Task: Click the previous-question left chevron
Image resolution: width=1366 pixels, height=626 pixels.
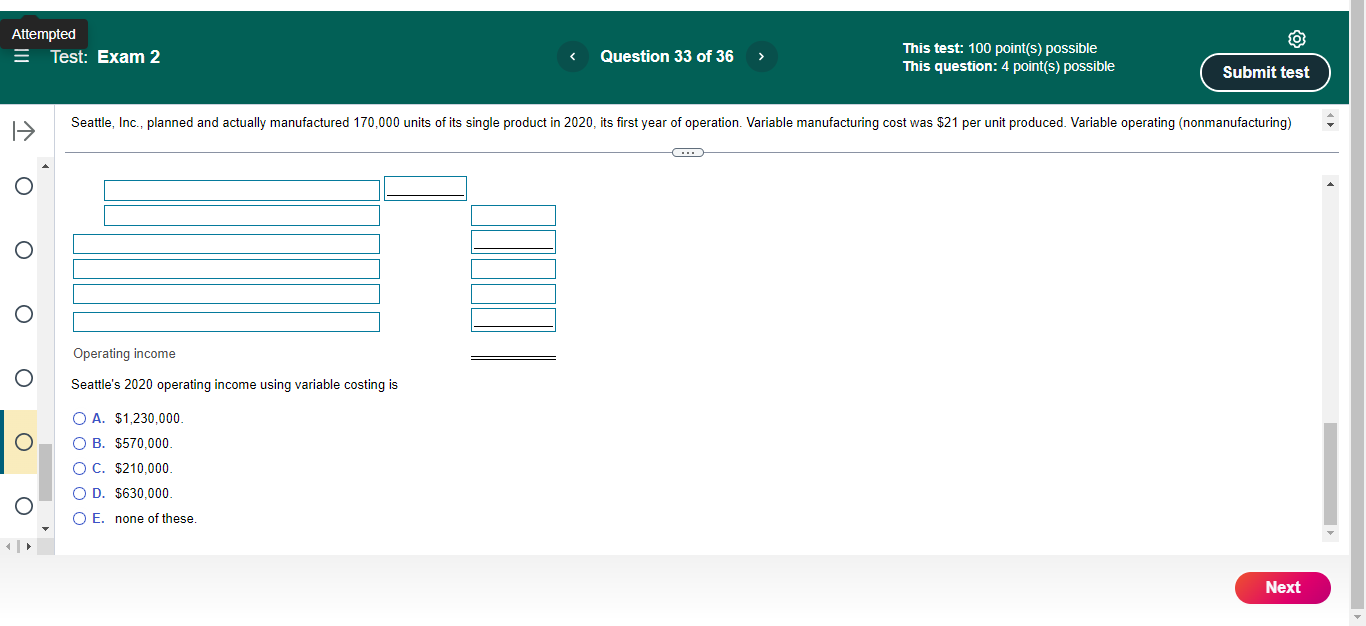Action: [x=573, y=56]
